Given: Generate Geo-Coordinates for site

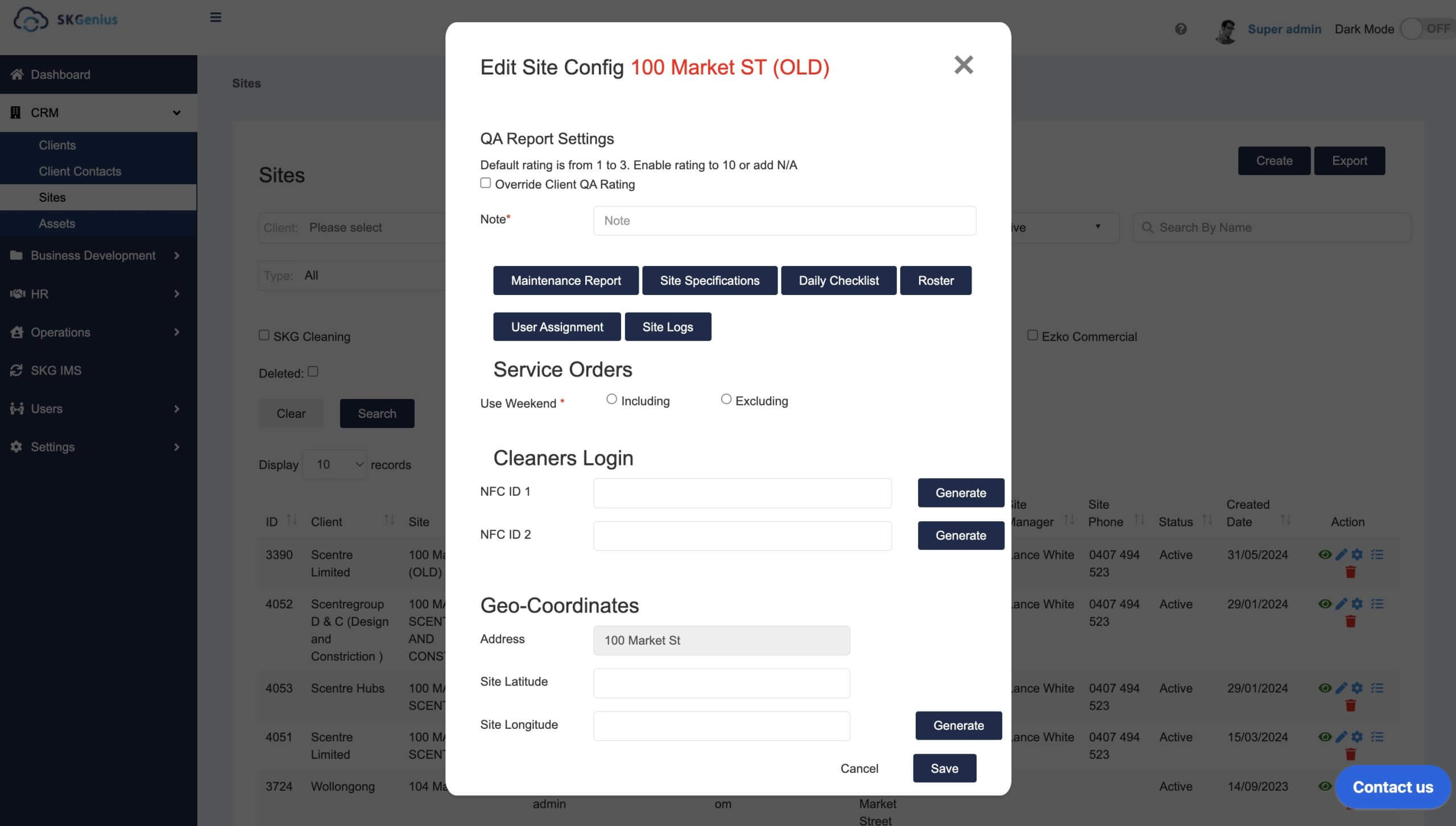Looking at the screenshot, I should tap(957, 724).
